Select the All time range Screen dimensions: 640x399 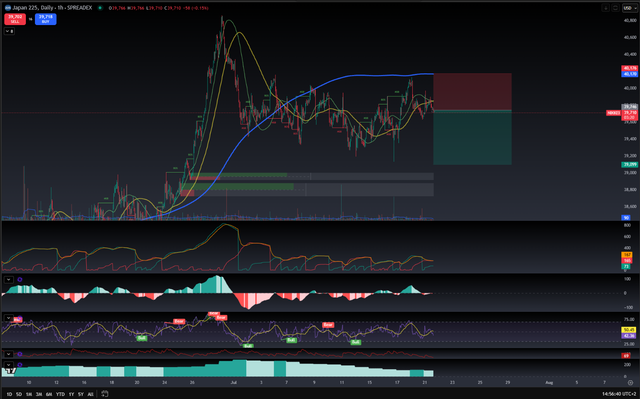[90, 394]
